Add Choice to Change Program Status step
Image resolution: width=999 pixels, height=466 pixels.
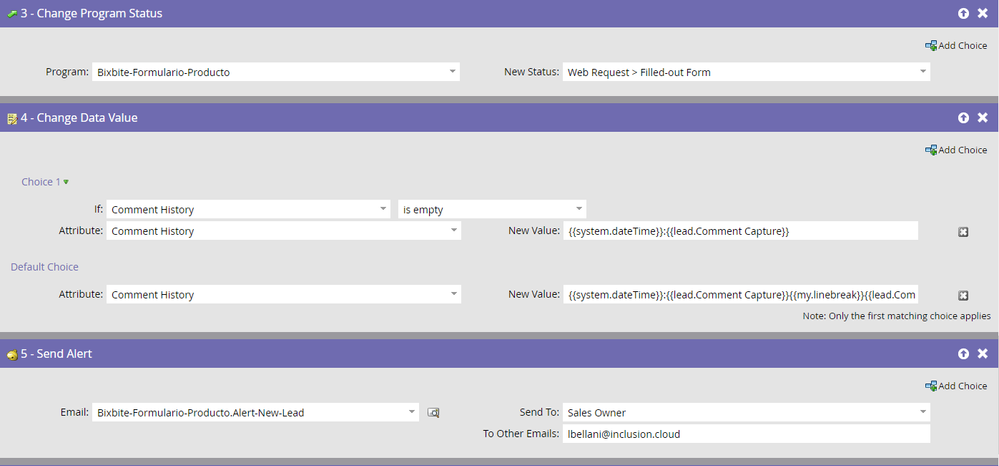point(956,46)
